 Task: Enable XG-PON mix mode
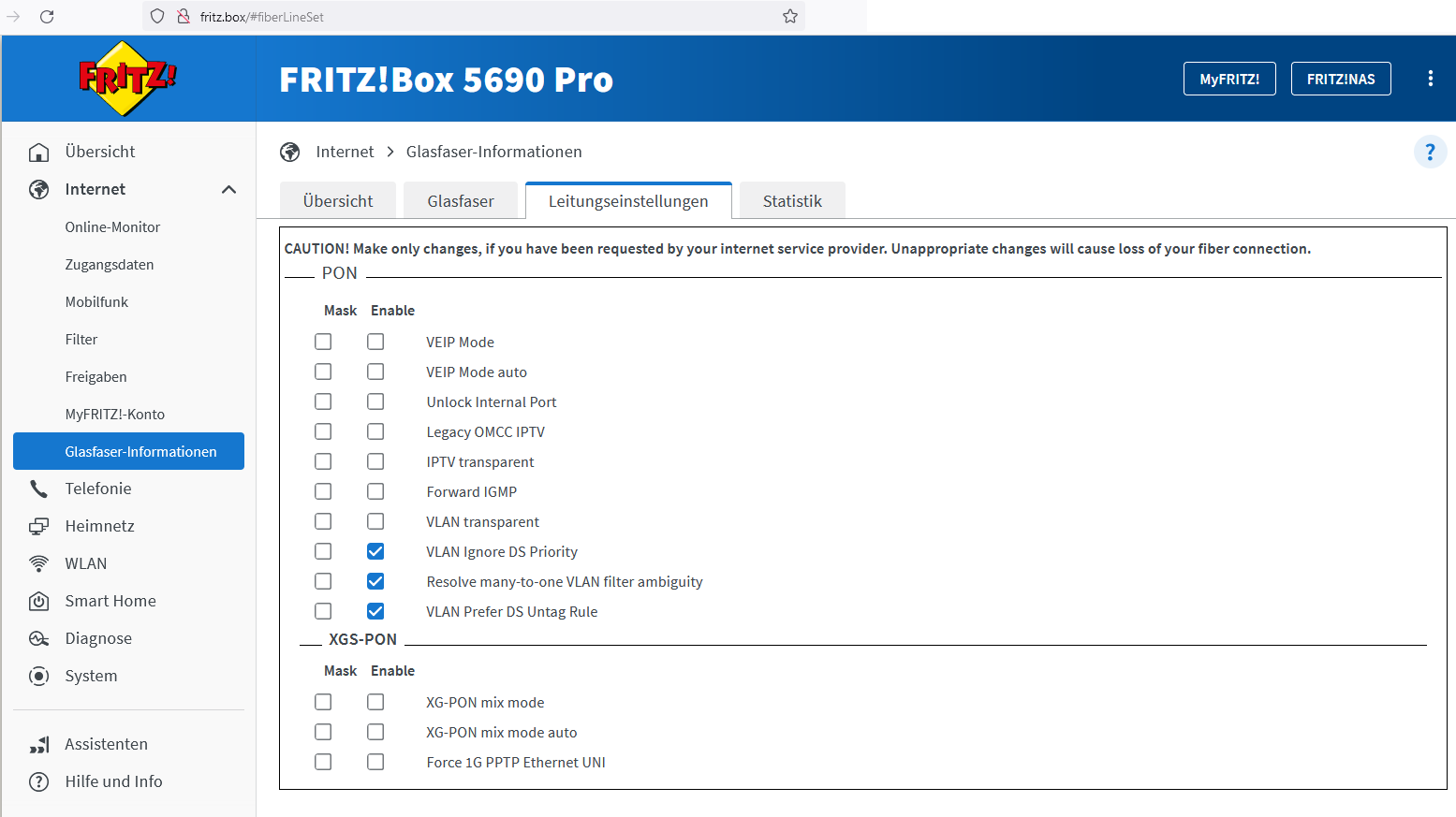[375, 702]
